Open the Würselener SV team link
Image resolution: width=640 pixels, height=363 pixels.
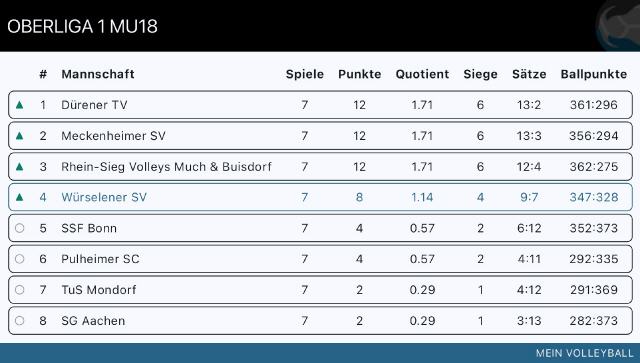[104, 197]
